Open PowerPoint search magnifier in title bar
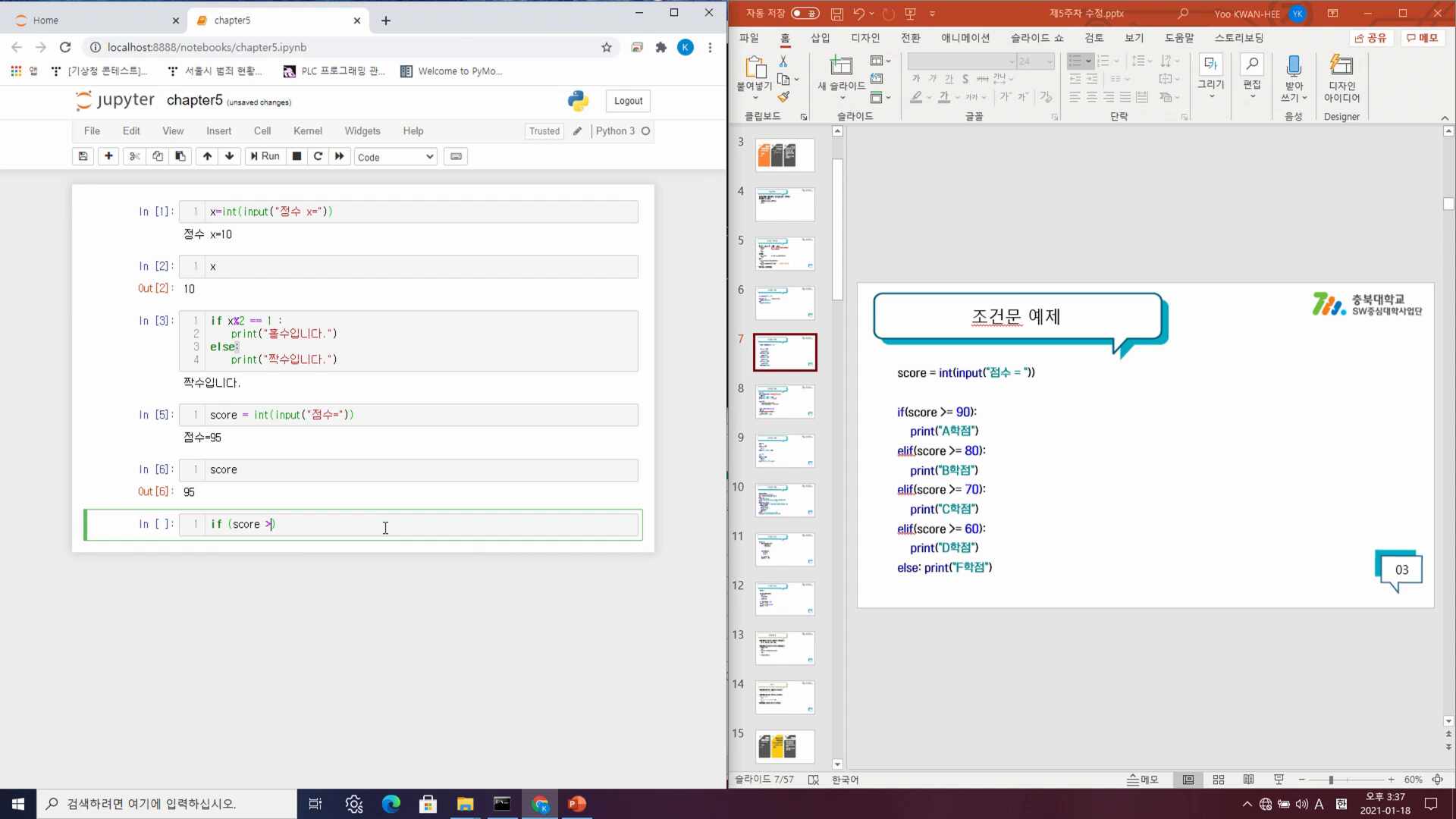The width and height of the screenshot is (1456, 819). click(1182, 14)
